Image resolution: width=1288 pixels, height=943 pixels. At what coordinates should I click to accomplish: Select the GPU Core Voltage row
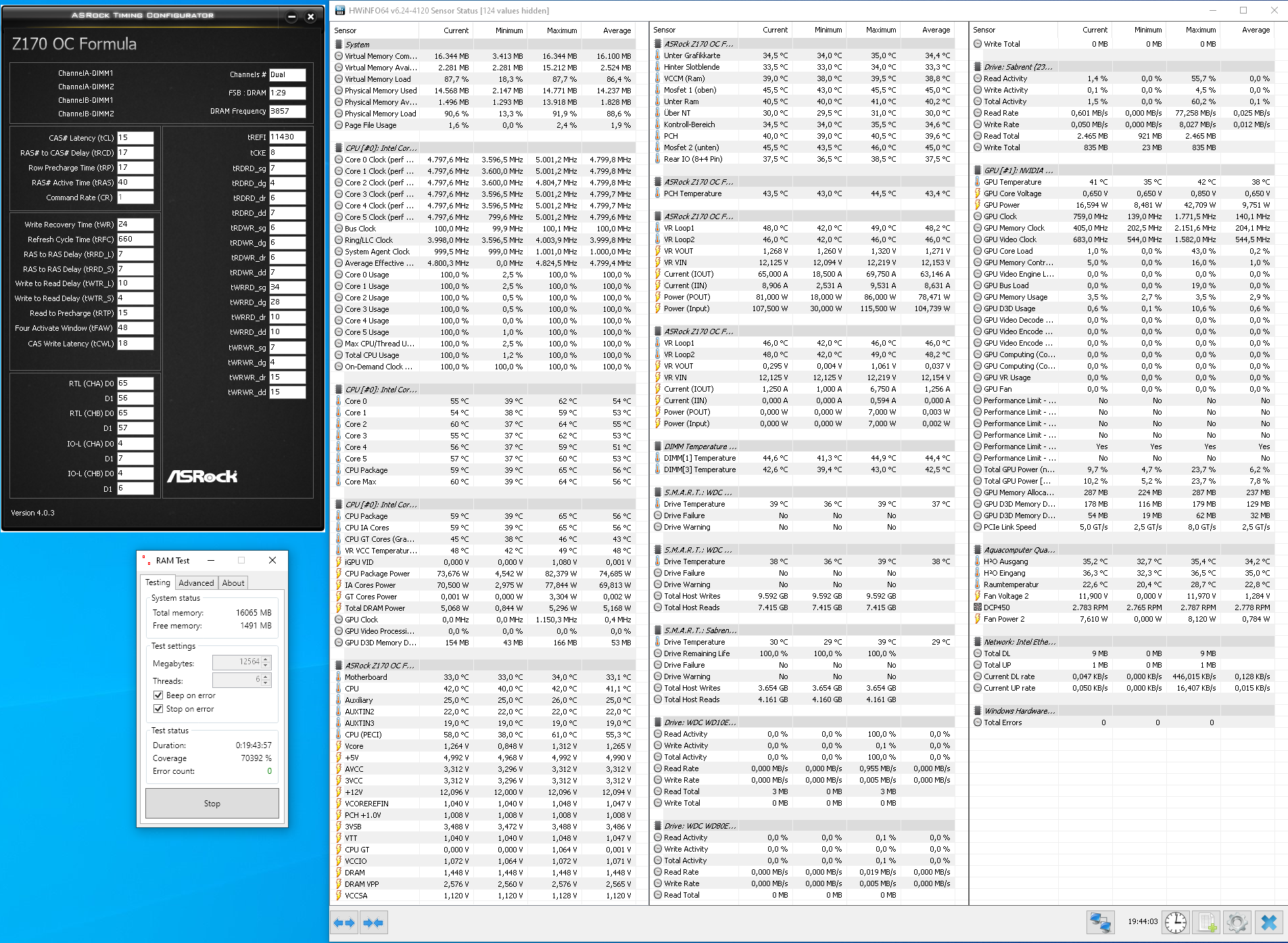click(x=1123, y=193)
